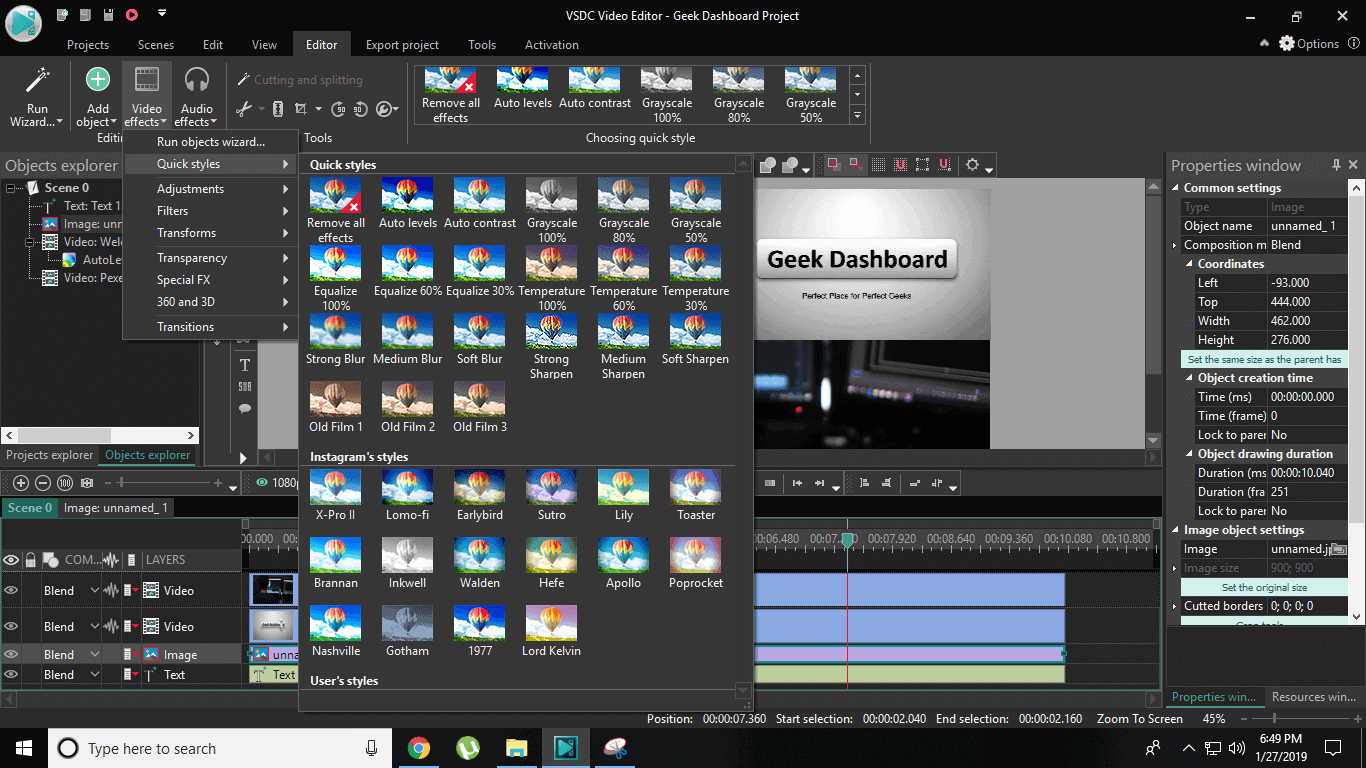The height and width of the screenshot is (768, 1366).
Task: Collapse the Scene 0 tree node
Action: [11, 188]
